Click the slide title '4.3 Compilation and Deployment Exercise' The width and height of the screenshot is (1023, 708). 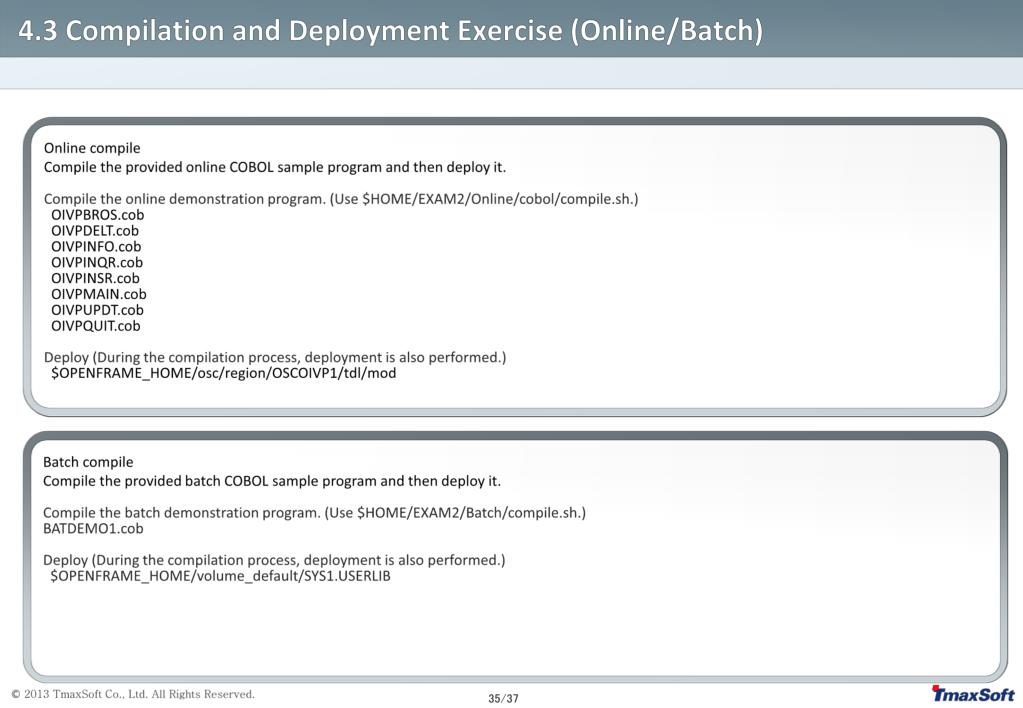(390, 31)
